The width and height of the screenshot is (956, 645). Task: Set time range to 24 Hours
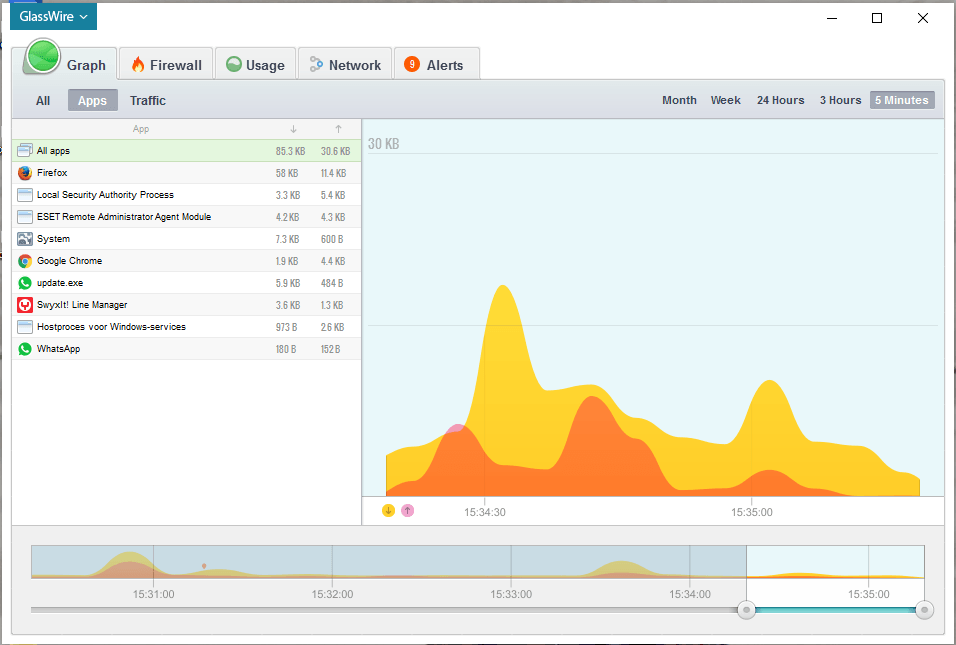[x=780, y=100]
